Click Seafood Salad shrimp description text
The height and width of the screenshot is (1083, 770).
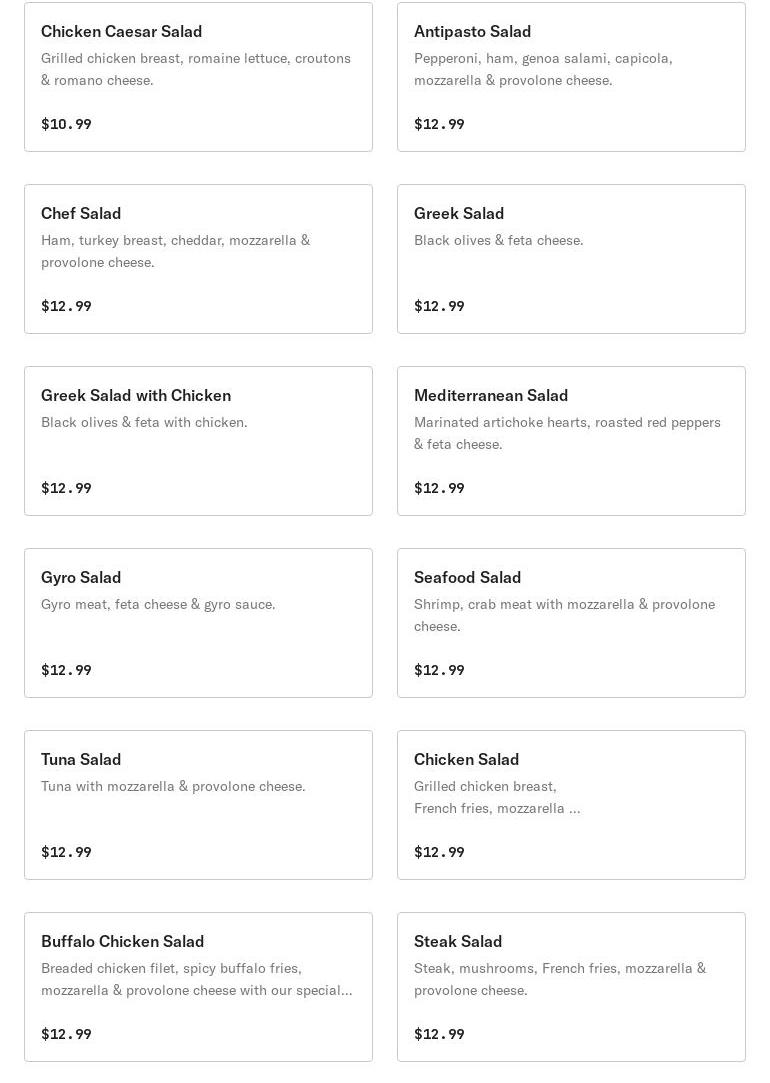pyautogui.click(x=564, y=614)
